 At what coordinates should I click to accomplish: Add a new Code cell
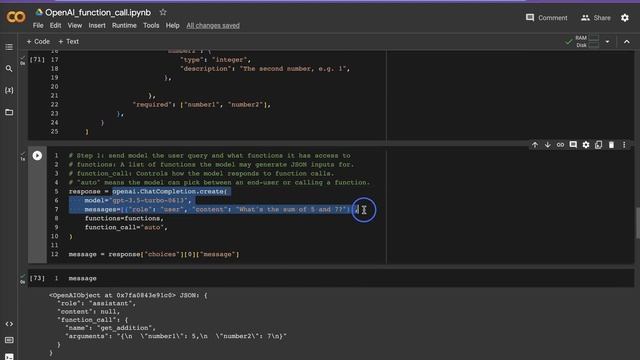coord(38,42)
